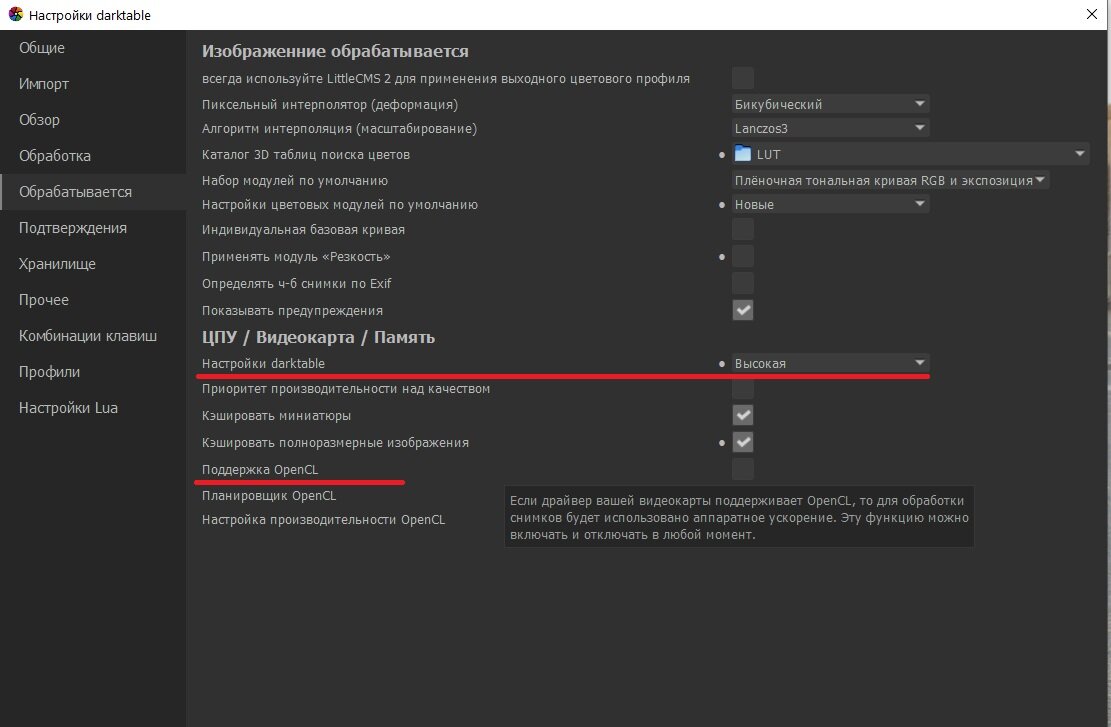The height and width of the screenshot is (727, 1111).
Task: Uncheck Показывать предупреждения checkbox
Action: tap(743, 310)
